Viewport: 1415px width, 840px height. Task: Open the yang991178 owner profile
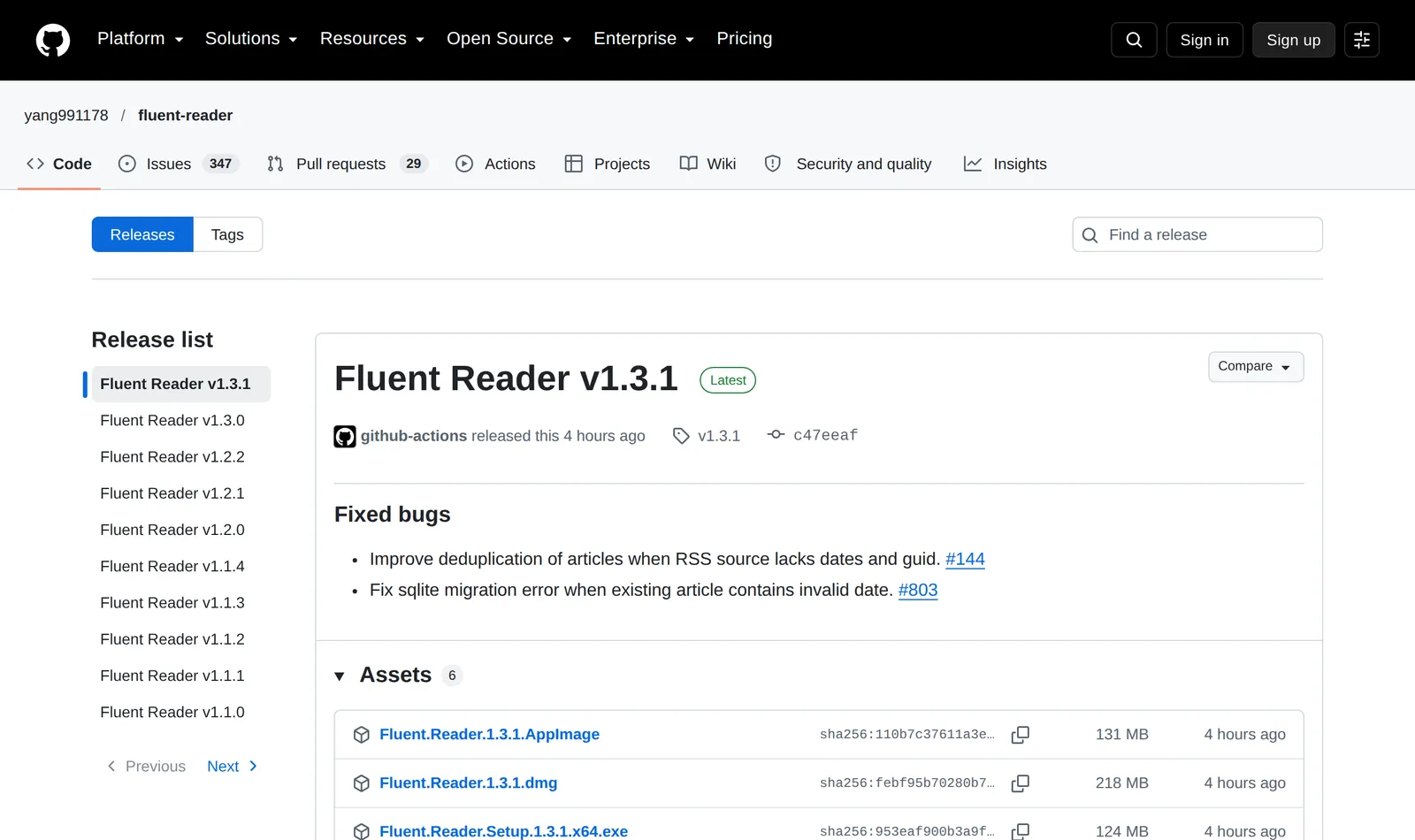click(x=66, y=116)
